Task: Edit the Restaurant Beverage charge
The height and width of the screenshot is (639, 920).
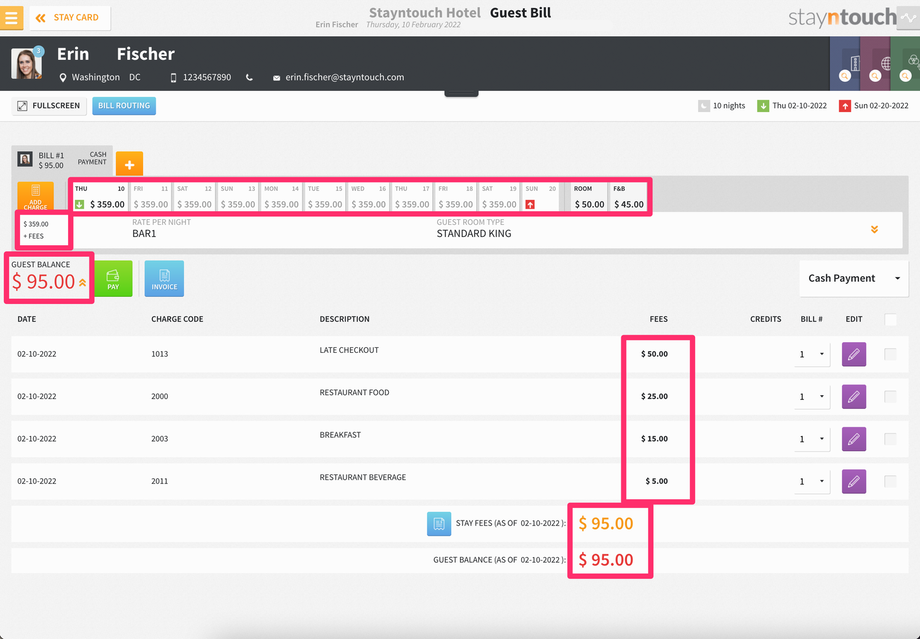Action: (x=854, y=481)
